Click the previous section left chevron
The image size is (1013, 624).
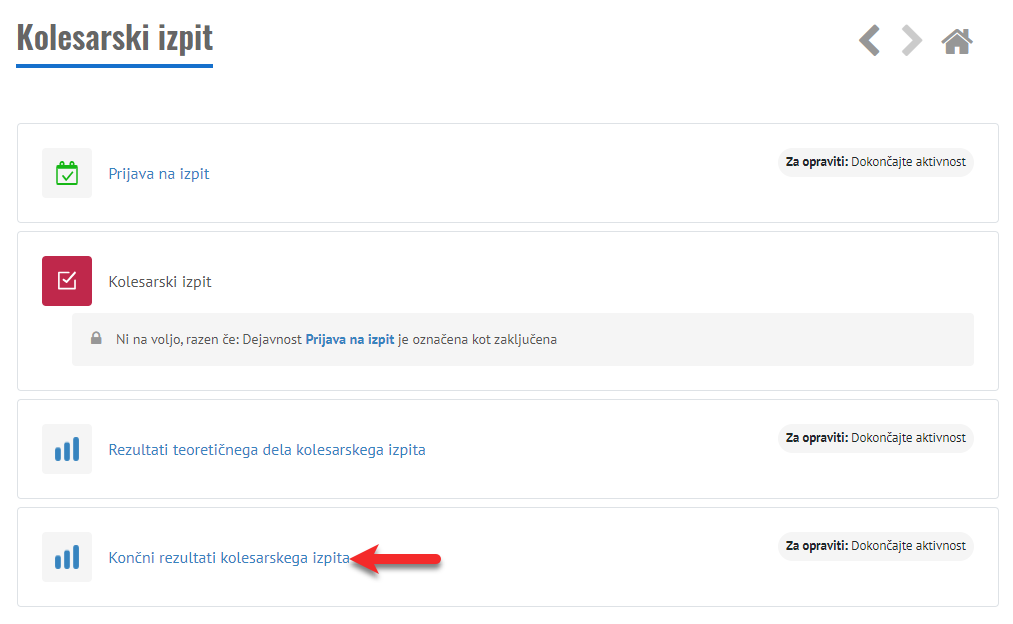point(870,41)
